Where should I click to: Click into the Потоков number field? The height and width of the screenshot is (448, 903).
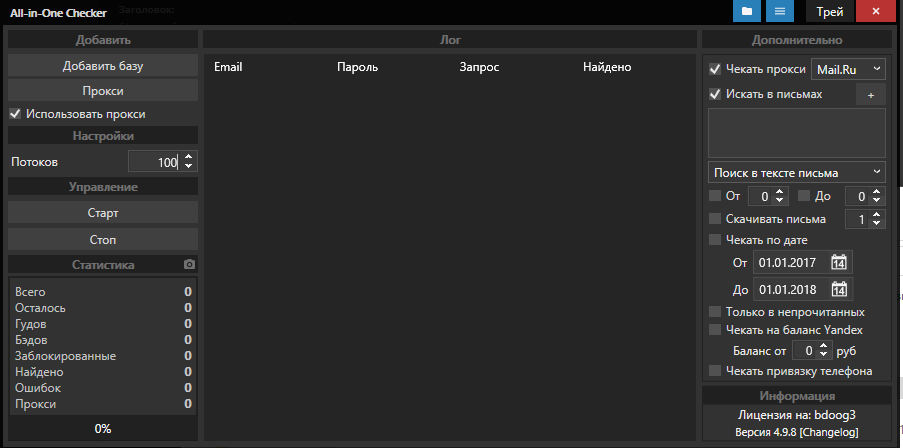[x=154, y=162]
